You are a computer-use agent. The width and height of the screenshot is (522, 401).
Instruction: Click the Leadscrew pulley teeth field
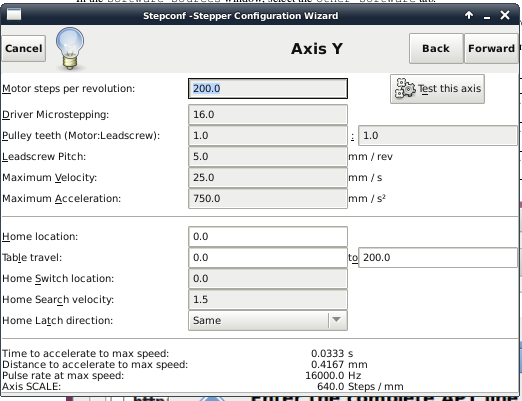(438, 136)
